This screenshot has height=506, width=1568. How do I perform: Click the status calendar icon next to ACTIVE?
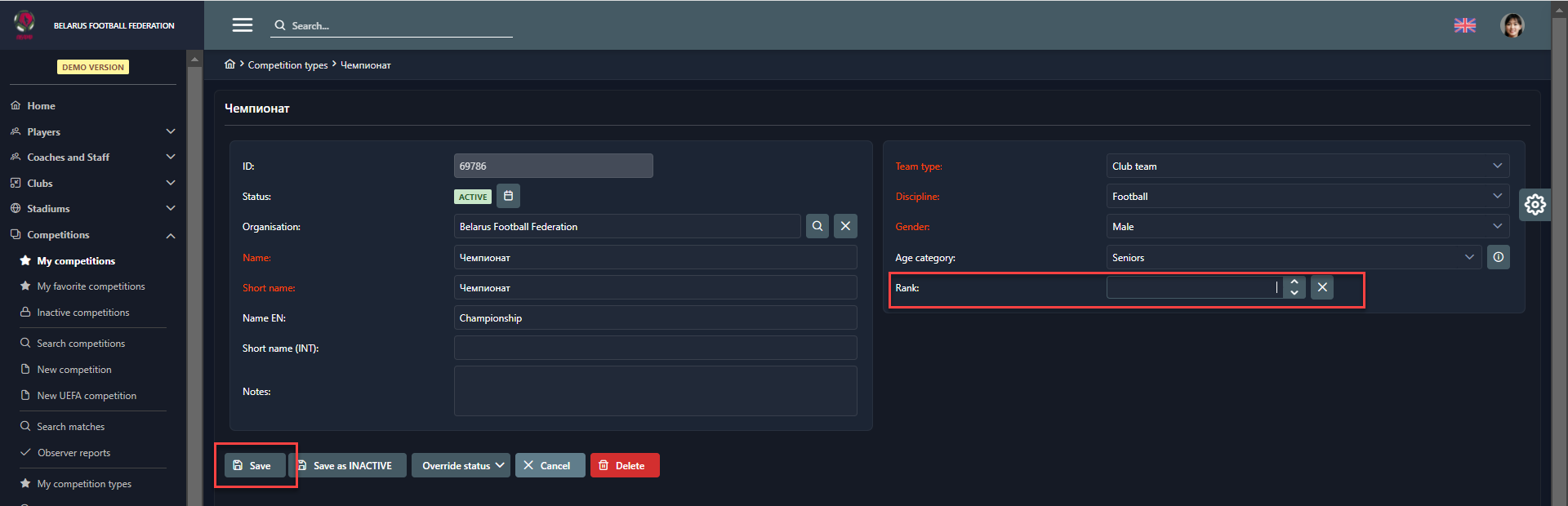point(508,196)
